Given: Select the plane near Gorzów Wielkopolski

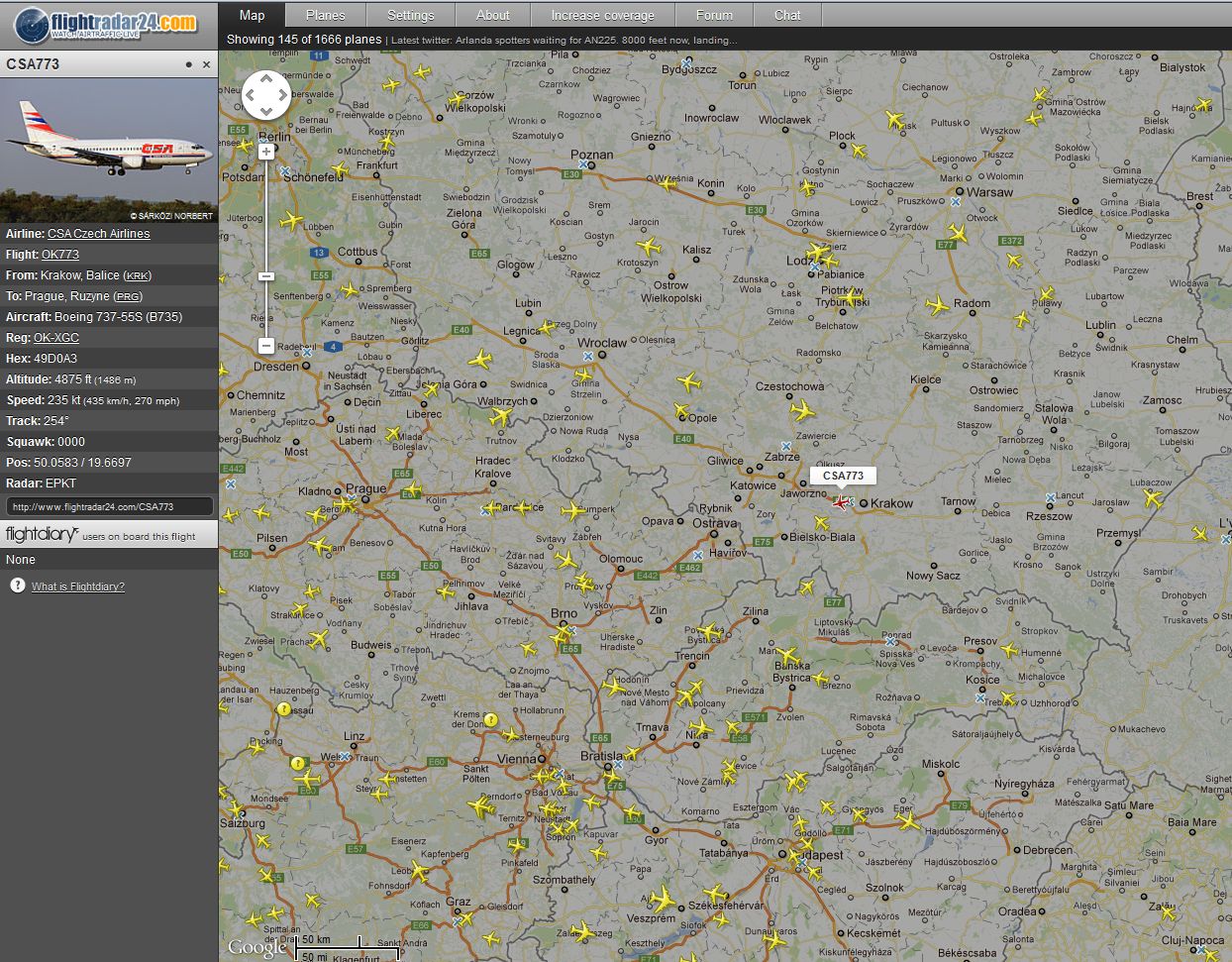Looking at the screenshot, I should pos(457,100).
